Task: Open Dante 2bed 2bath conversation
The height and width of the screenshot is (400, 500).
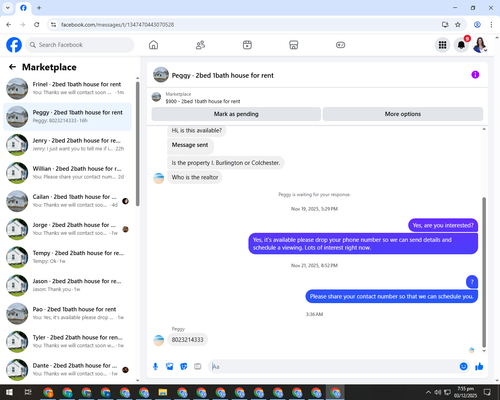Action: [67, 370]
